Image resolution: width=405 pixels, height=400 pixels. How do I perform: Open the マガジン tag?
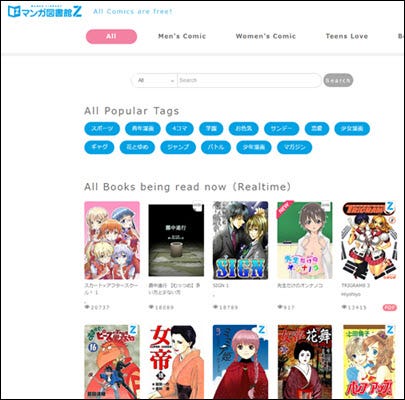(294, 147)
